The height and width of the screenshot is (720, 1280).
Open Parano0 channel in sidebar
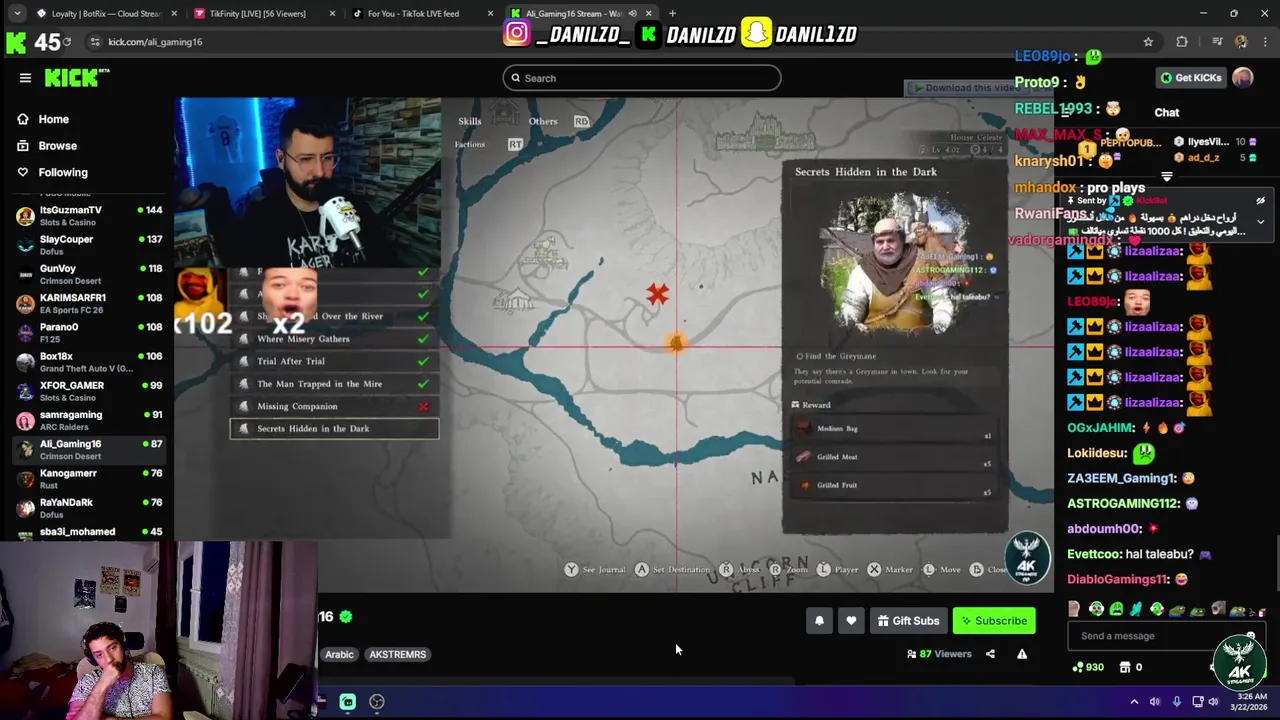(x=89, y=331)
